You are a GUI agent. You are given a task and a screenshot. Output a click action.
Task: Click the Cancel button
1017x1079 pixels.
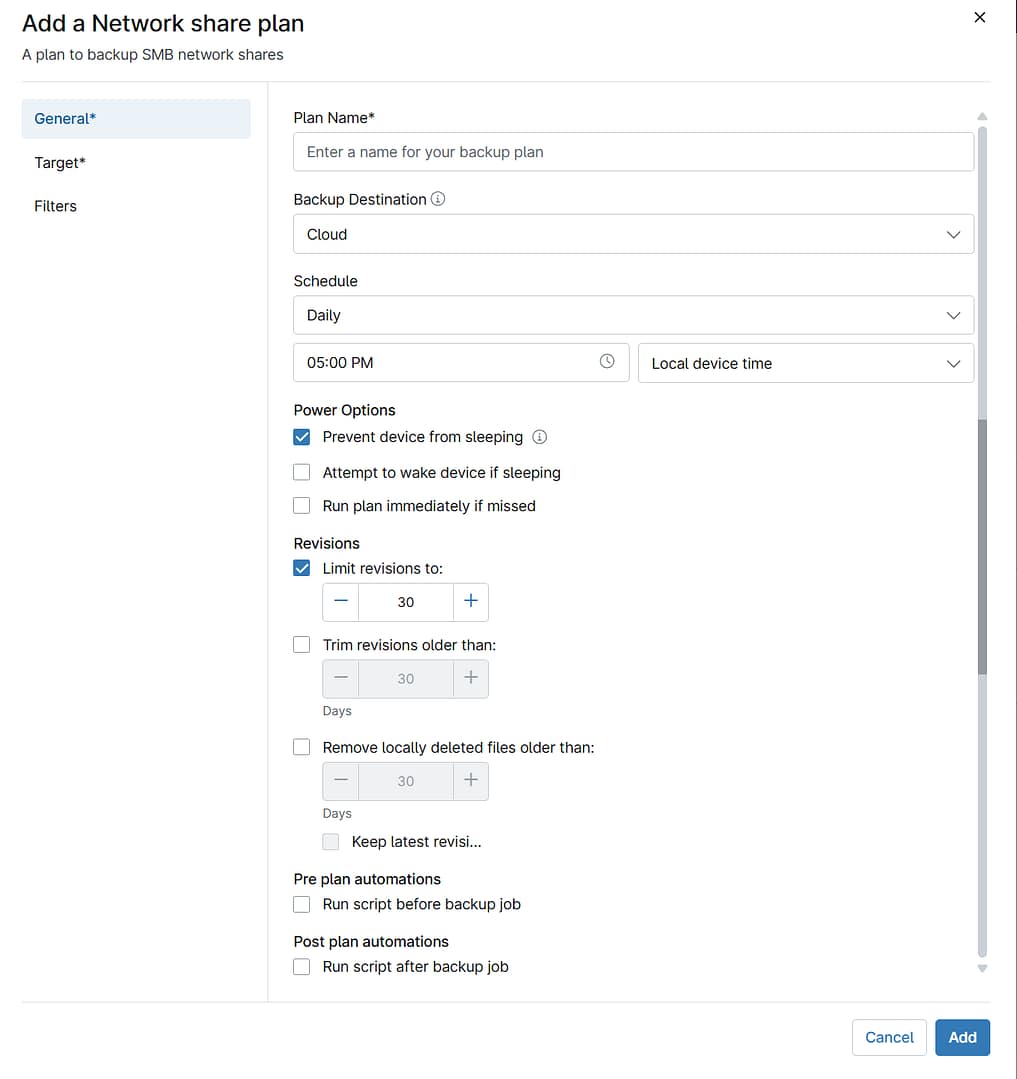889,1037
